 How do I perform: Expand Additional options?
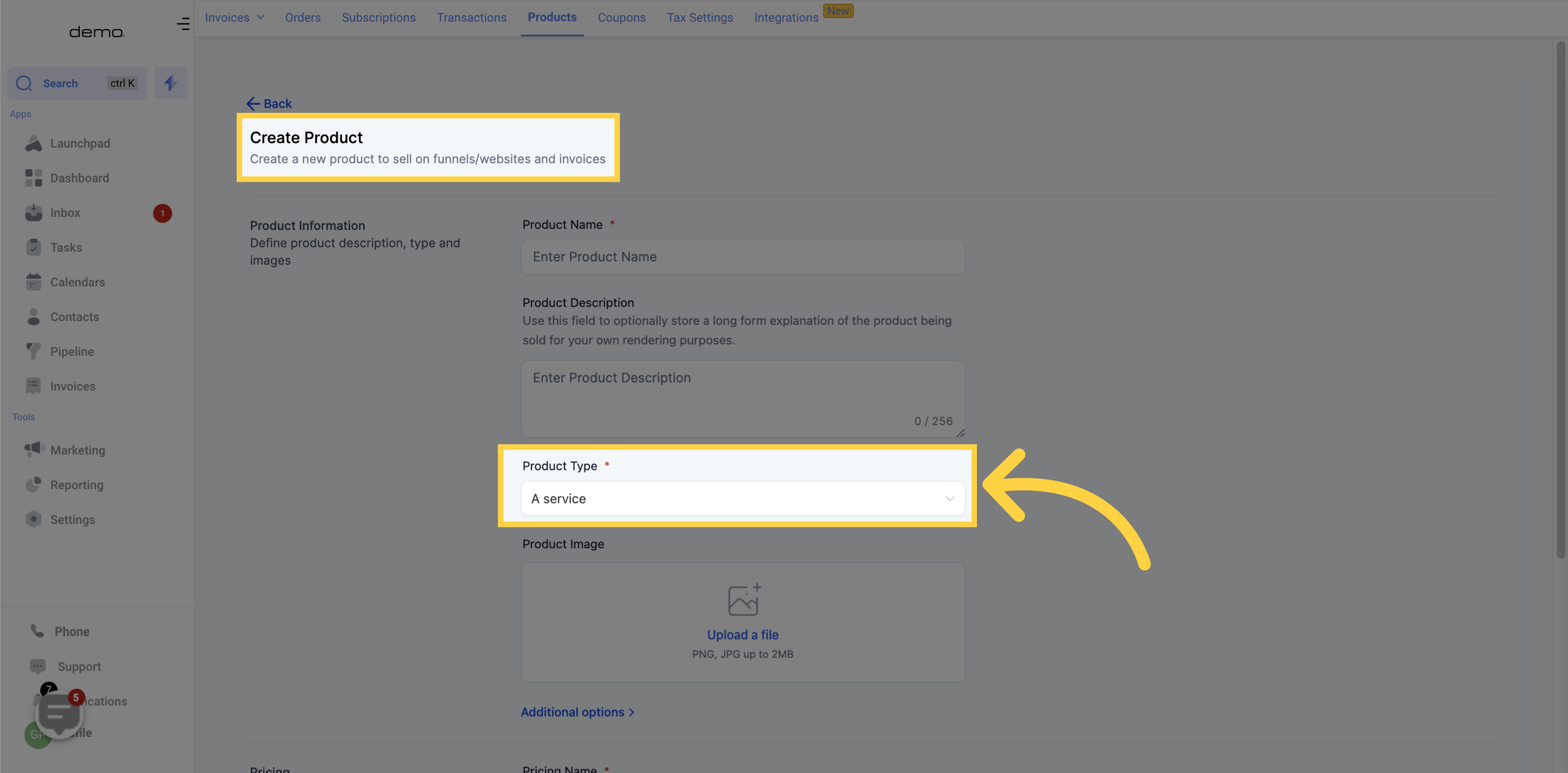577,712
